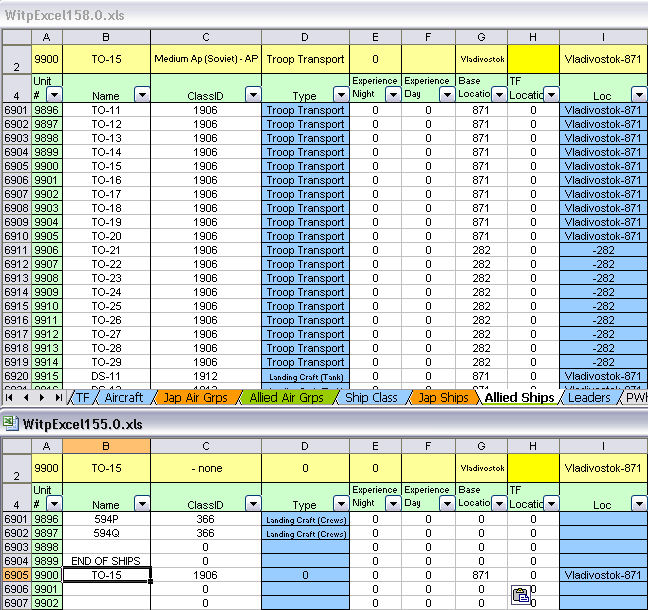This screenshot has width=648, height=610.
Task: Click the Paste Options icon in lower sheet
Action: point(521,595)
